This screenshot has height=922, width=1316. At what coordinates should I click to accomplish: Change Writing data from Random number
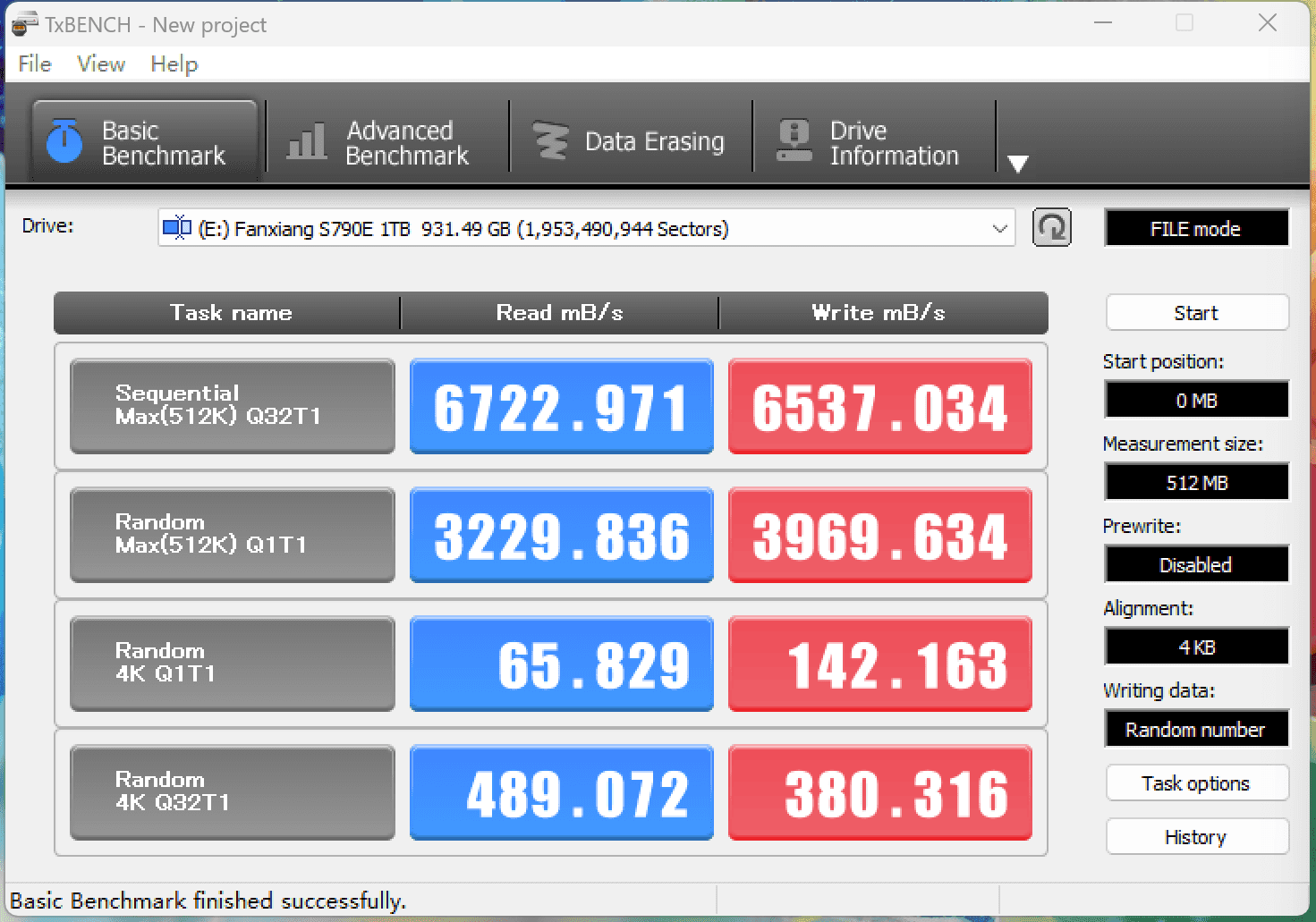pos(1196,729)
